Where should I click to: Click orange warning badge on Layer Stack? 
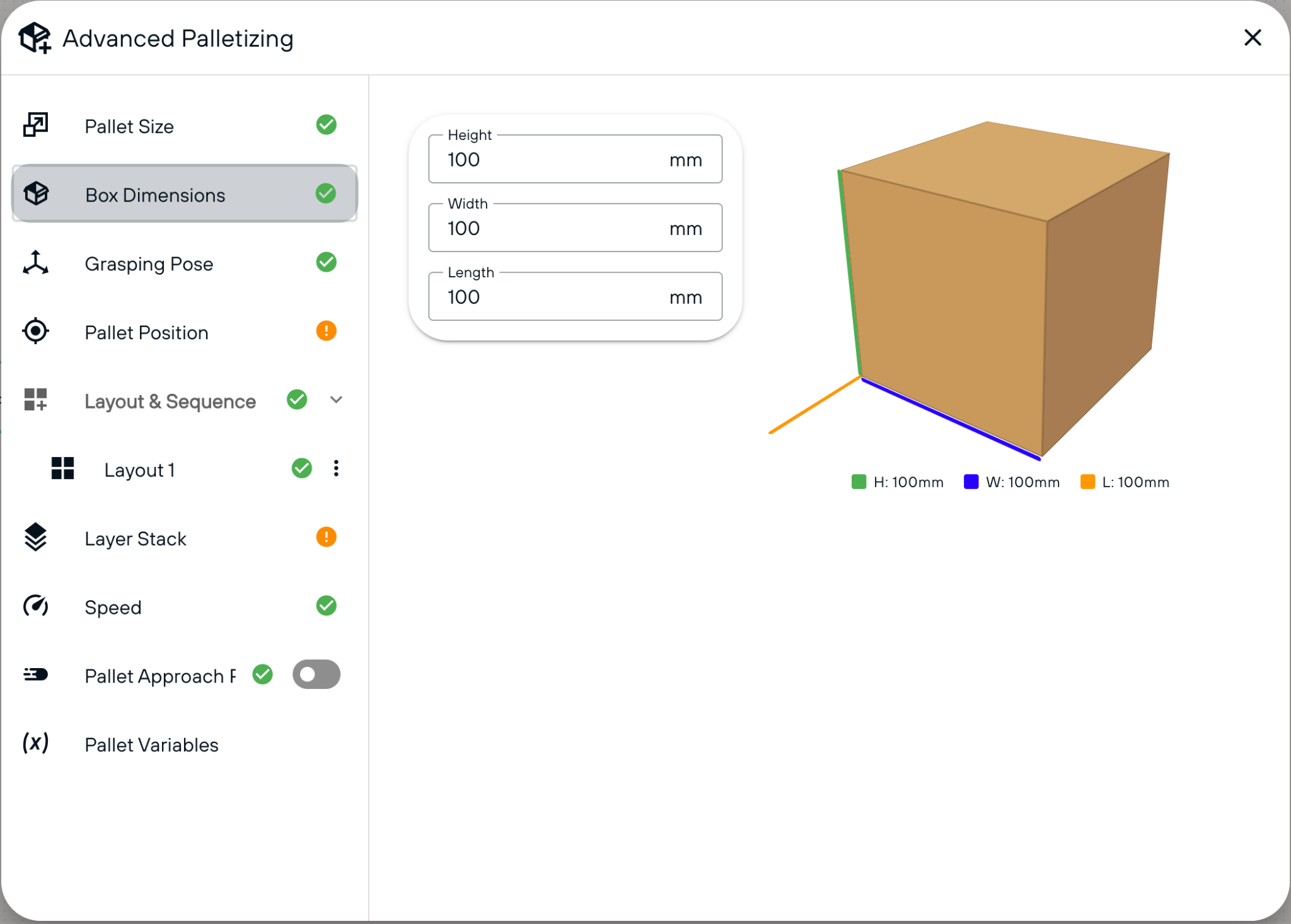click(x=326, y=537)
